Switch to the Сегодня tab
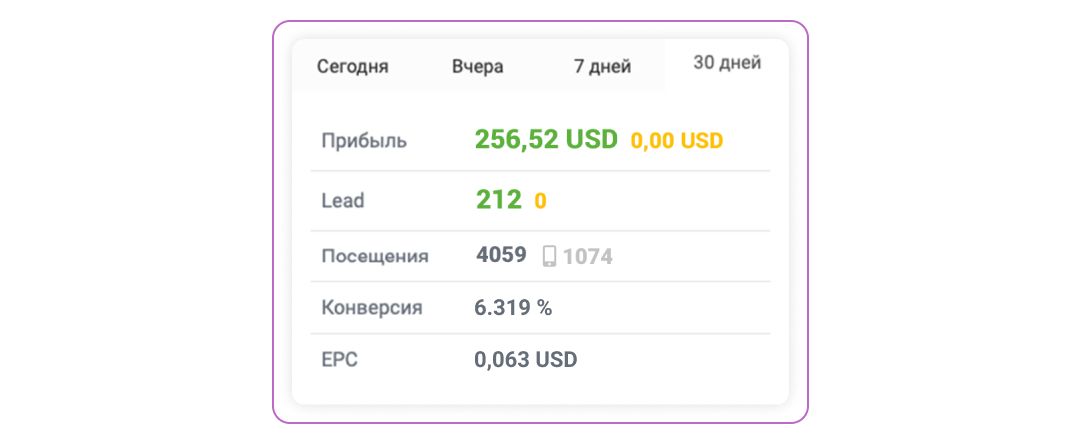This screenshot has width=1080, height=444. pos(353,67)
